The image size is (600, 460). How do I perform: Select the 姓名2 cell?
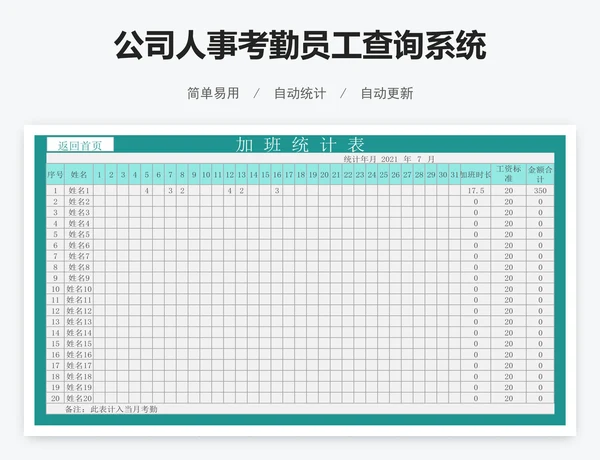(79, 202)
